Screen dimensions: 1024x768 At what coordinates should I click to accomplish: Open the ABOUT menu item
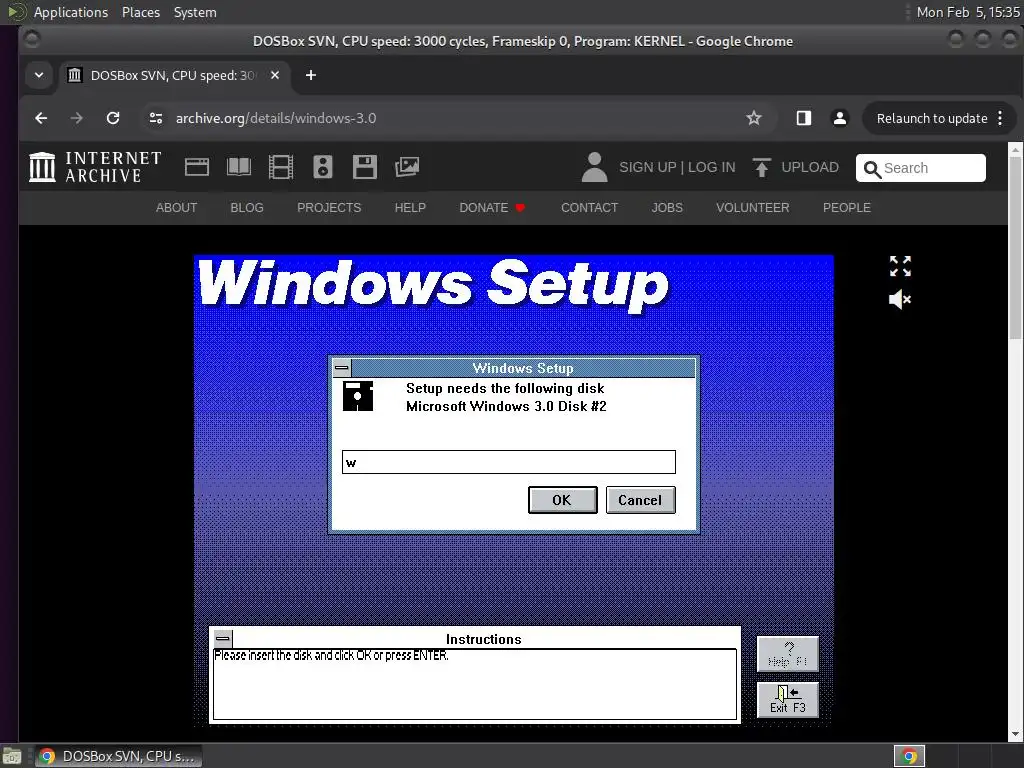(176, 208)
